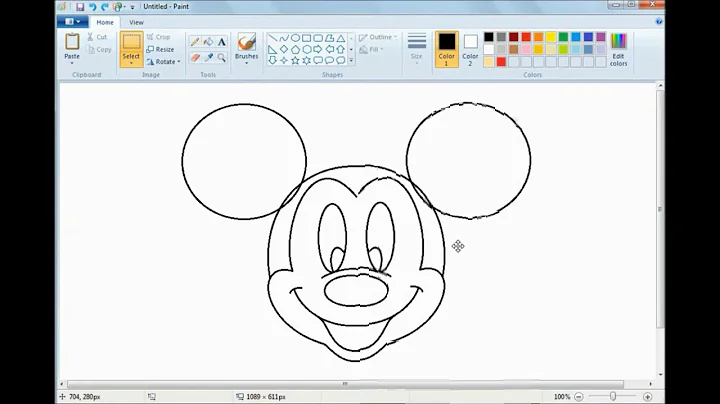Pick the pink color swatch
720x404 pixels.
[526, 49]
